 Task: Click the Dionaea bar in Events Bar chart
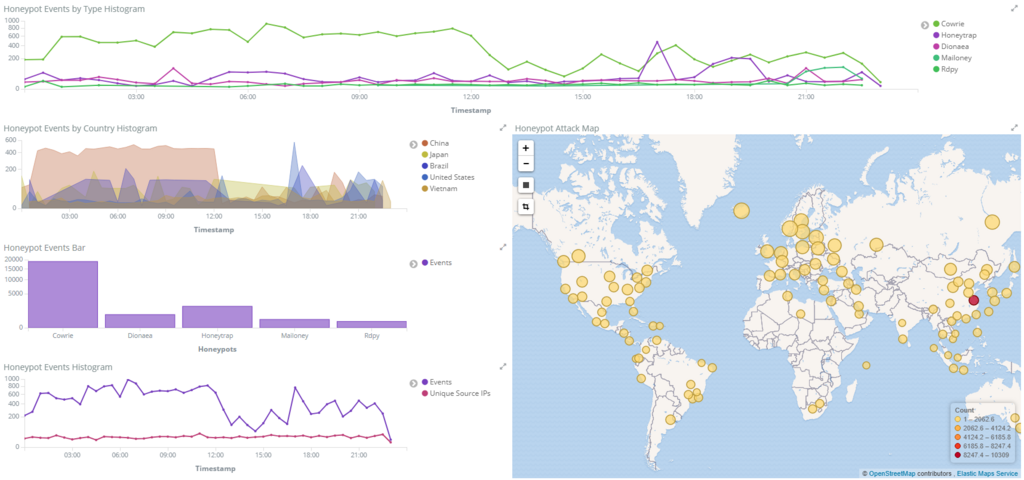pos(140,321)
